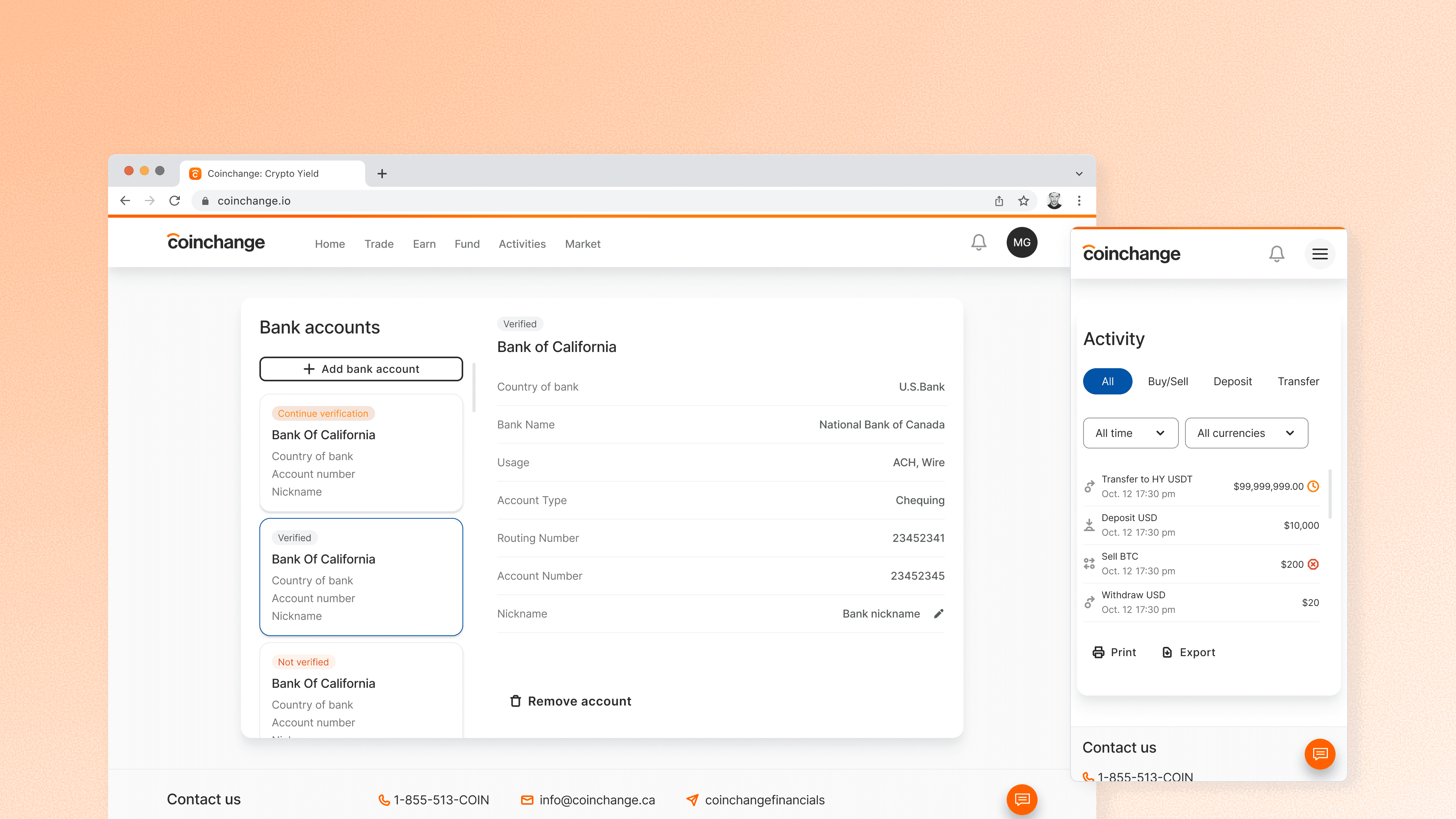
Task: Open the Activities navigation item
Action: point(522,244)
